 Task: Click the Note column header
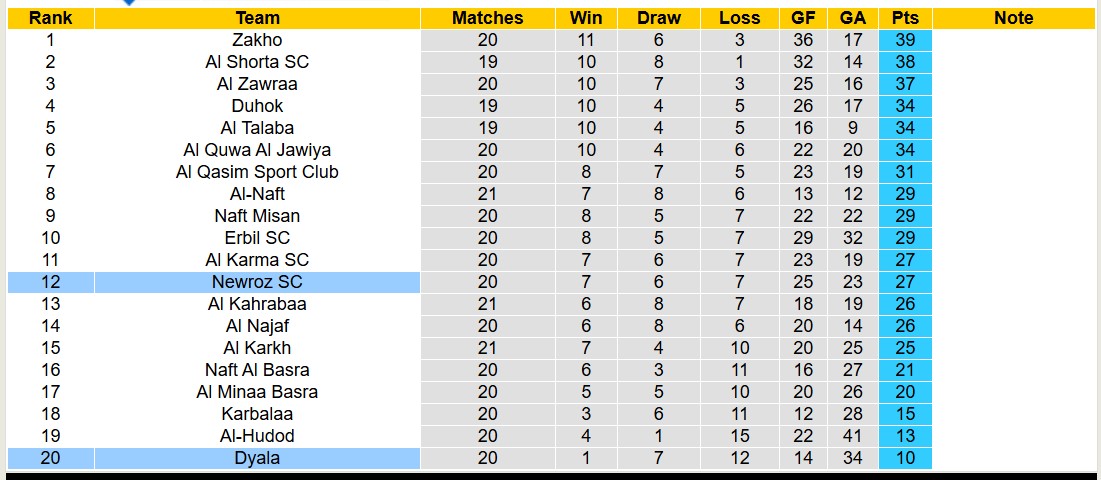pyautogui.click(x=1014, y=18)
